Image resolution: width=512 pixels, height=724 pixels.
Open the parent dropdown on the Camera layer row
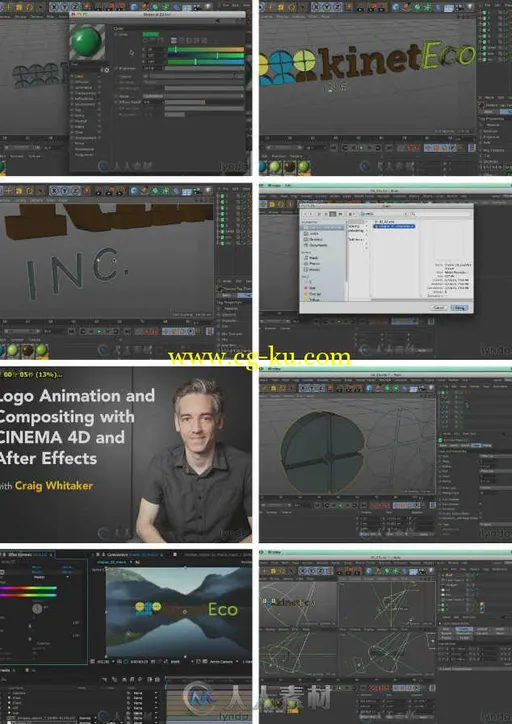tap(144, 693)
